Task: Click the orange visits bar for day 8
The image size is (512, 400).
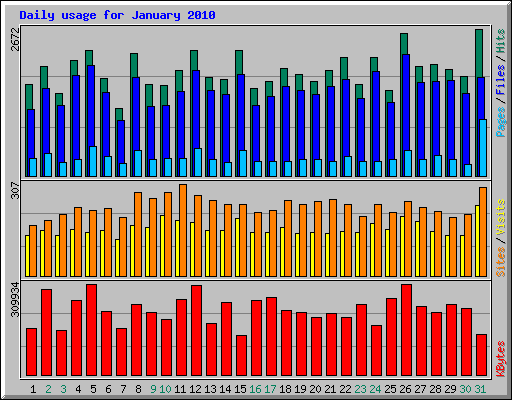Action: click(138, 234)
